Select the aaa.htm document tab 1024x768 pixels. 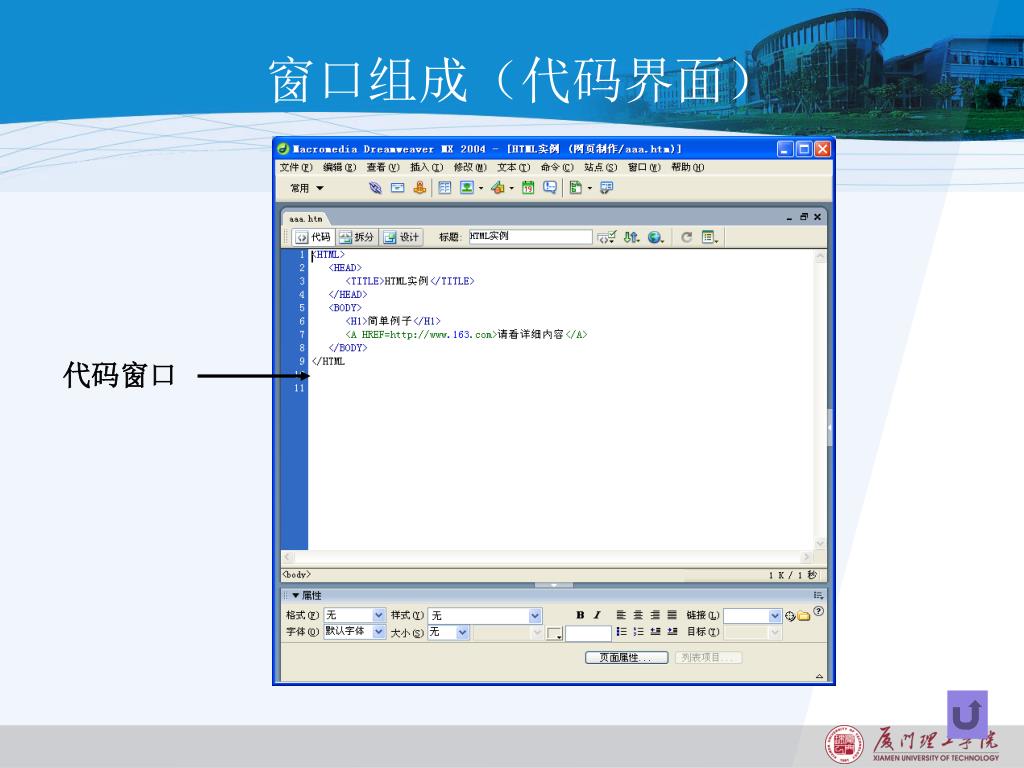[306, 219]
